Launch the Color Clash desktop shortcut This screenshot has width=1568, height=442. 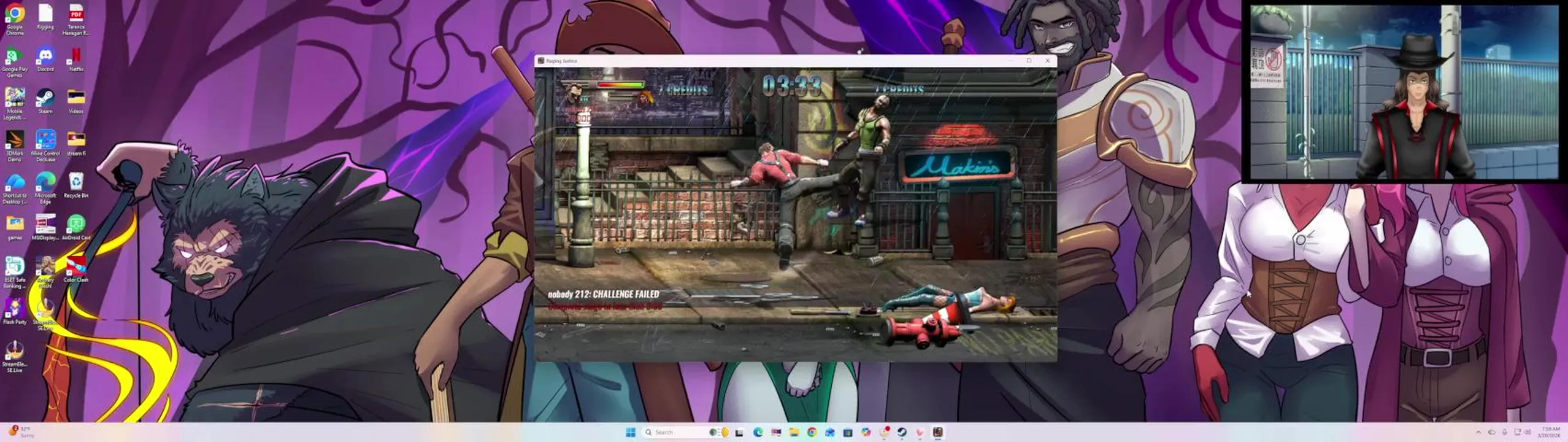click(76, 270)
